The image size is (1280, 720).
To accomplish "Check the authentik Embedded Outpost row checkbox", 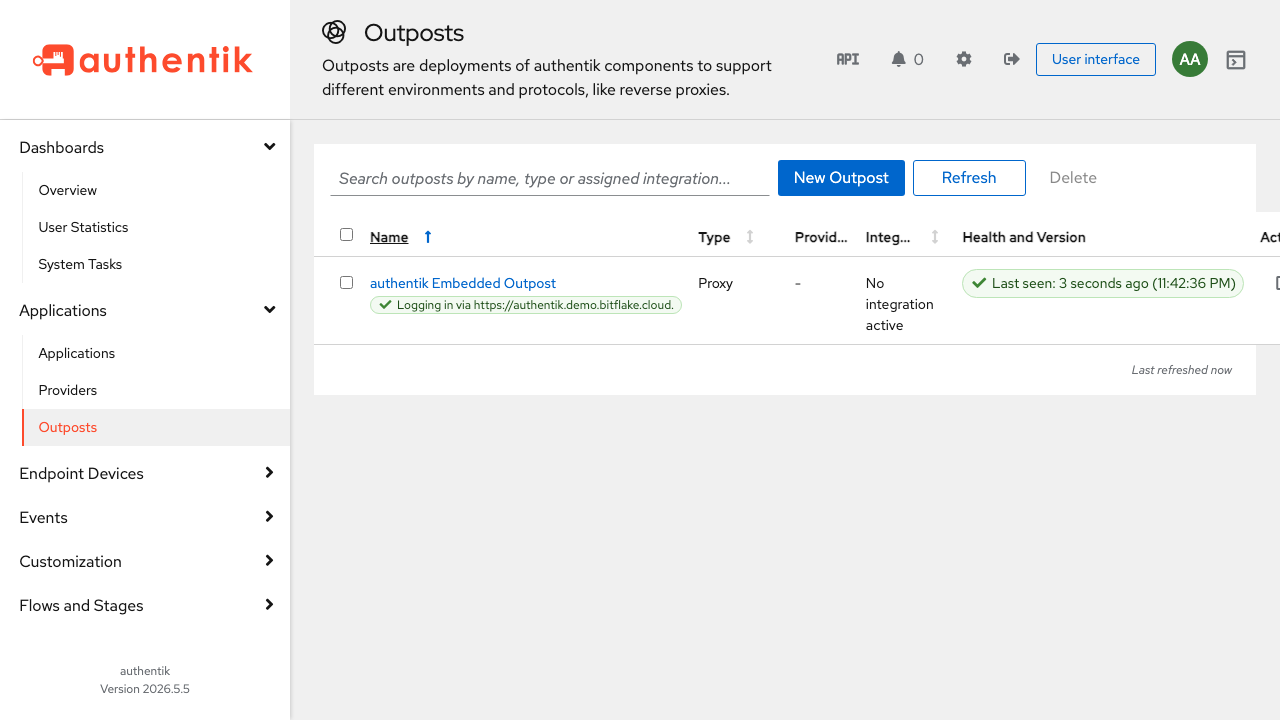I will [346, 283].
